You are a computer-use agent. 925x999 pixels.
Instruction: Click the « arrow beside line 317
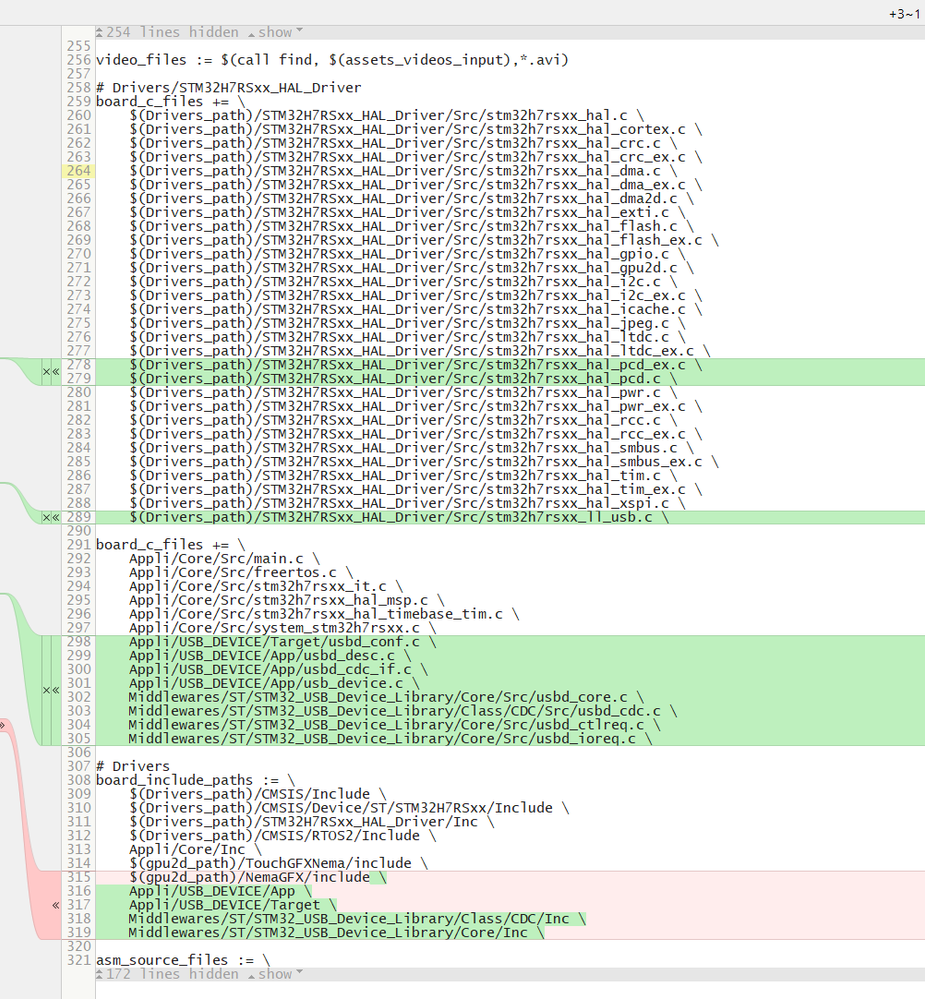55,905
